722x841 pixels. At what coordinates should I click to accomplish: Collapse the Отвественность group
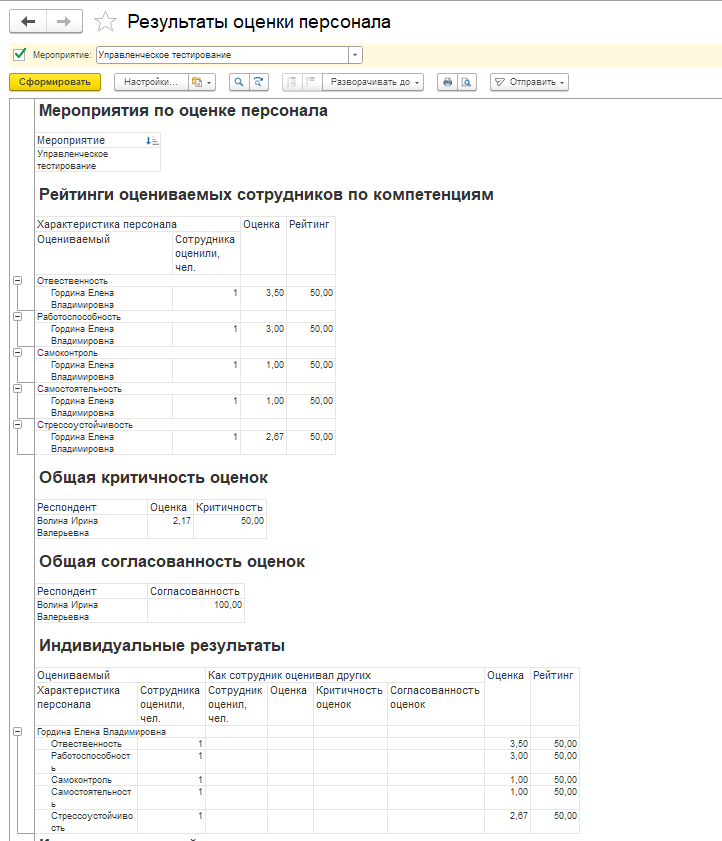coord(18,281)
